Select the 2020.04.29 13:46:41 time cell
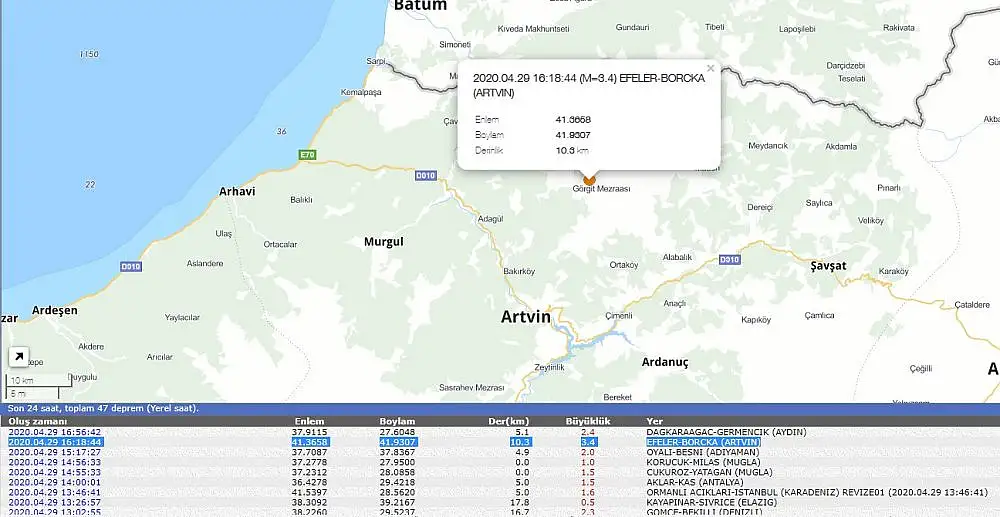The width and height of the screenshot is (1000, 517). pyautogui.click(x=54, y=493)
